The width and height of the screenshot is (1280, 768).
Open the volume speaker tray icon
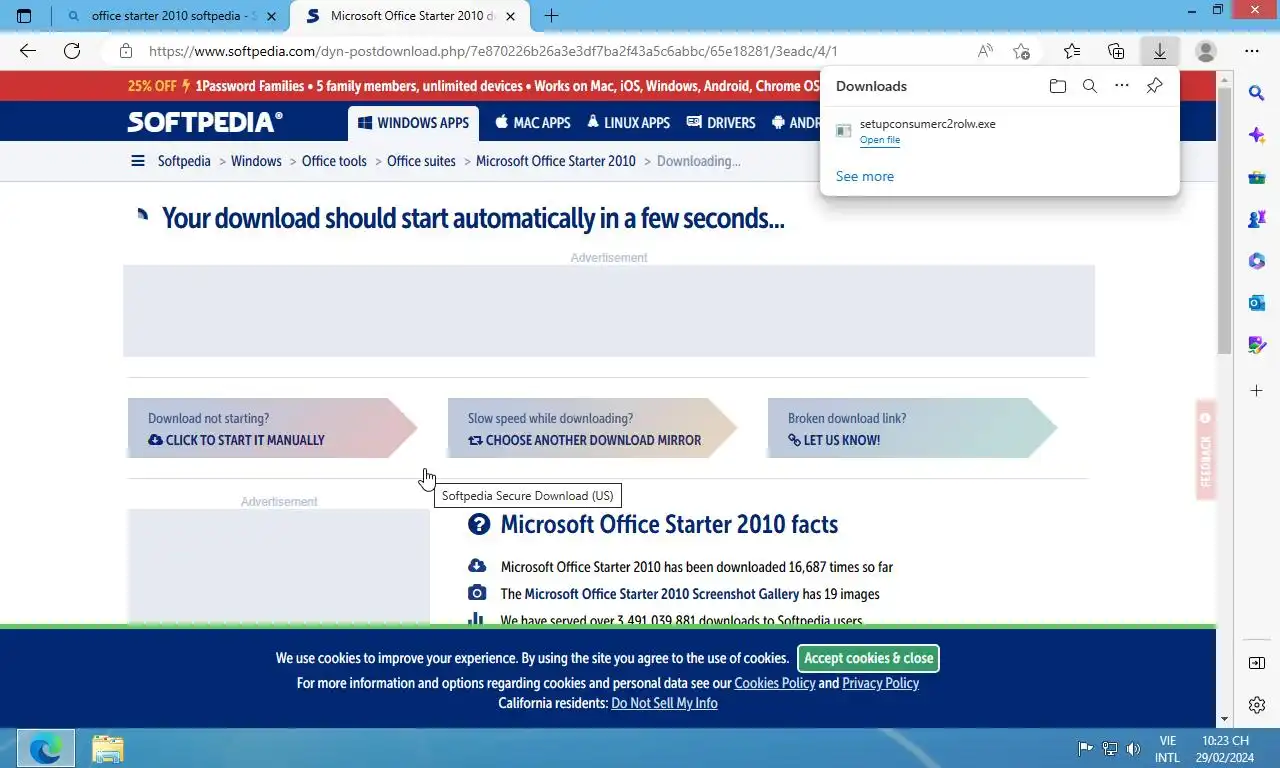(x=1133, y=748)
